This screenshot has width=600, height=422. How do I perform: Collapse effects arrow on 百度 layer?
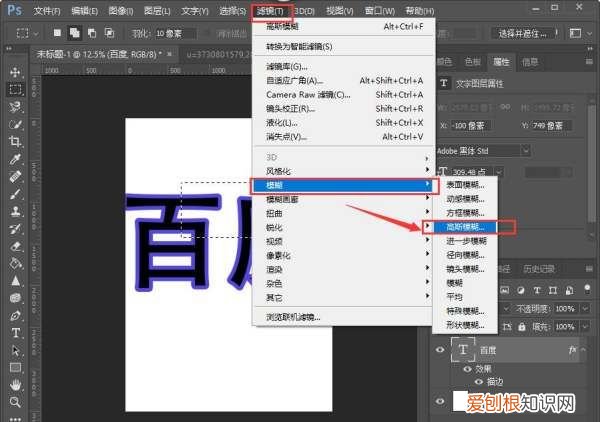(x=584, y=350)
